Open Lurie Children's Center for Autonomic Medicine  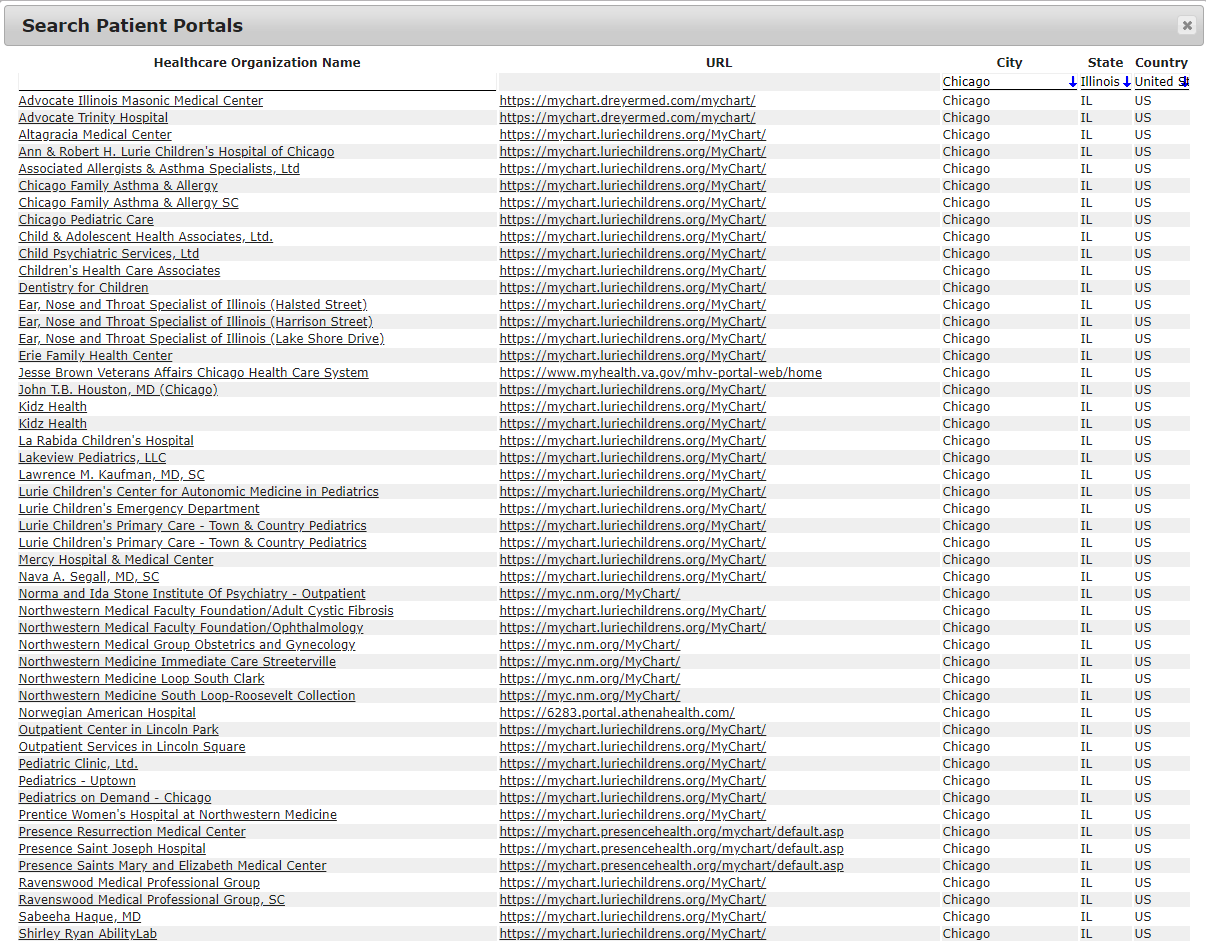click(199, 492)
